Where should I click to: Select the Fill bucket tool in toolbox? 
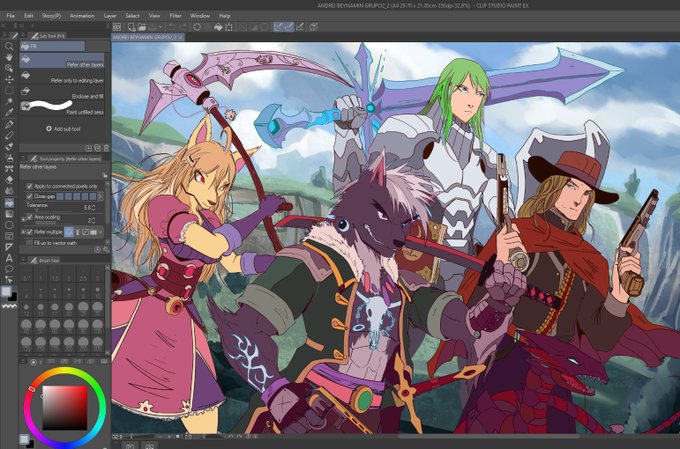[9, 203]
